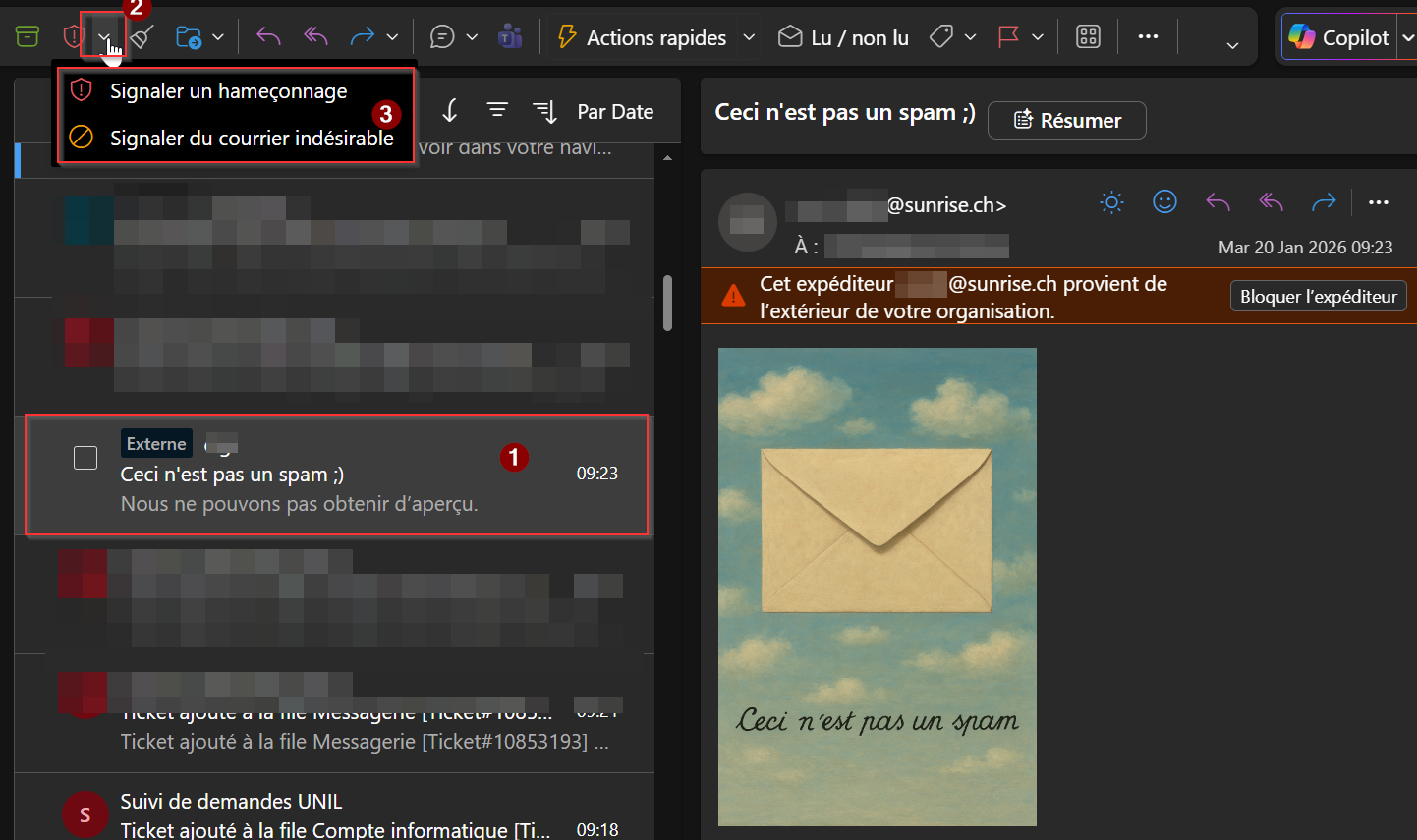Forward the message using the toolbar arrow
Screen dimensions: 1417x840
(x=362, y=35)
